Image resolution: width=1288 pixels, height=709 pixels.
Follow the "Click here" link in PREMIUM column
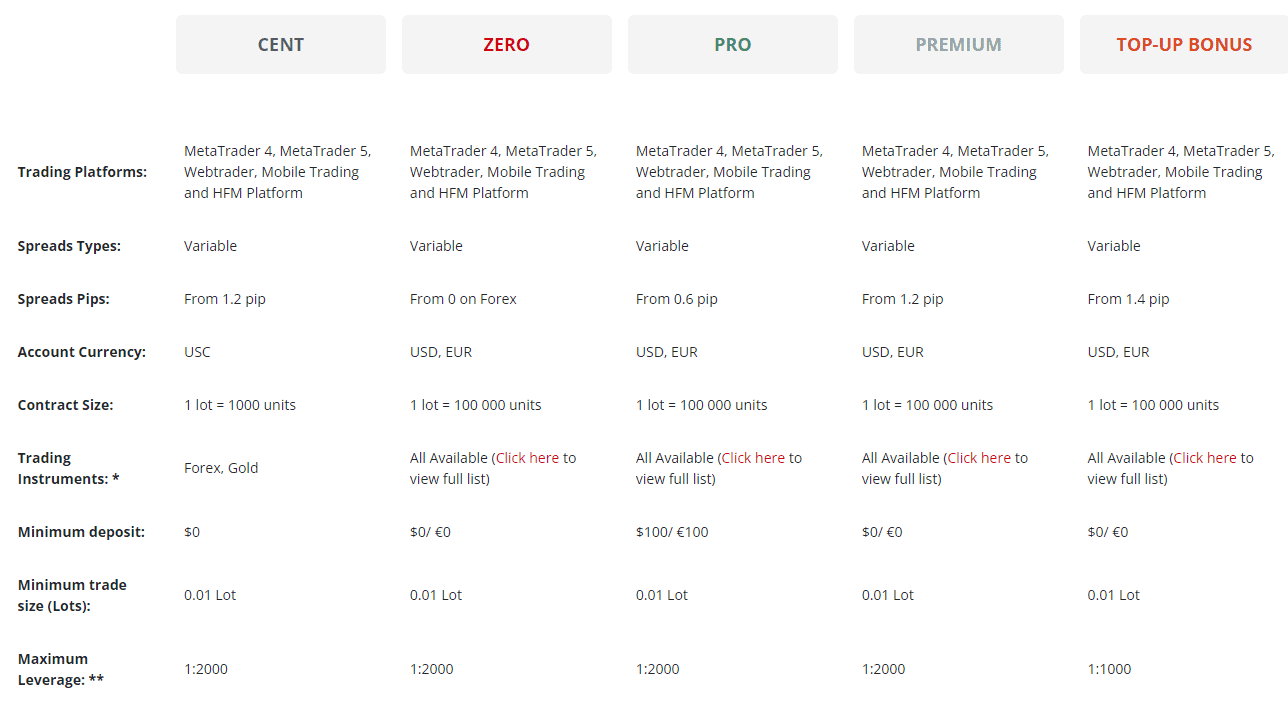(979, 458)
